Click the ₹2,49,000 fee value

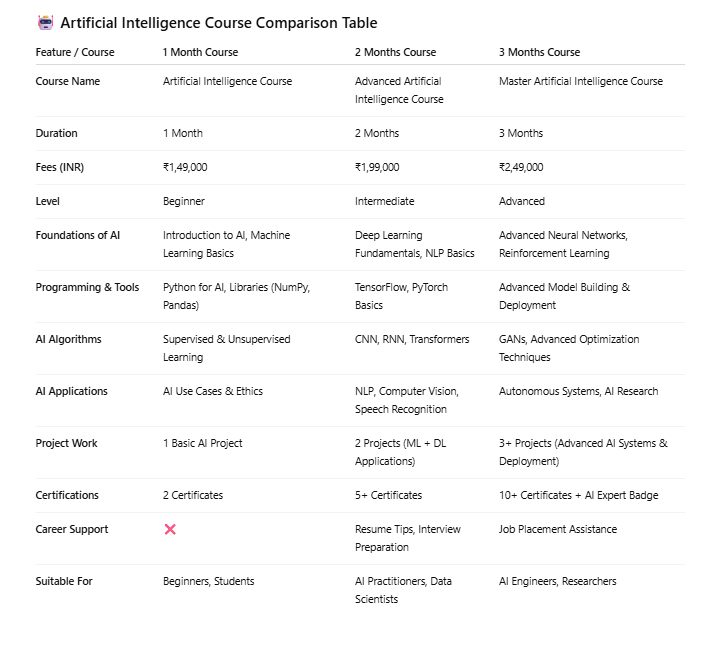pos(521,167)
